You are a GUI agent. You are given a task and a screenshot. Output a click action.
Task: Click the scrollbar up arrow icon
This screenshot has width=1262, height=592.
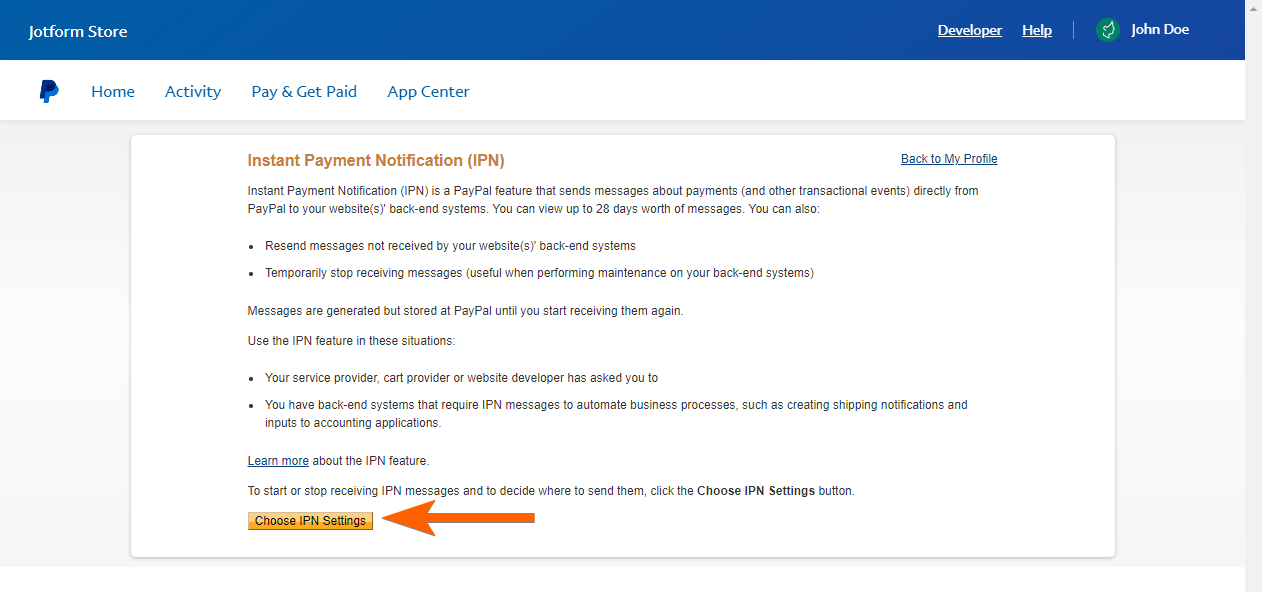(x=1253, y=7)
